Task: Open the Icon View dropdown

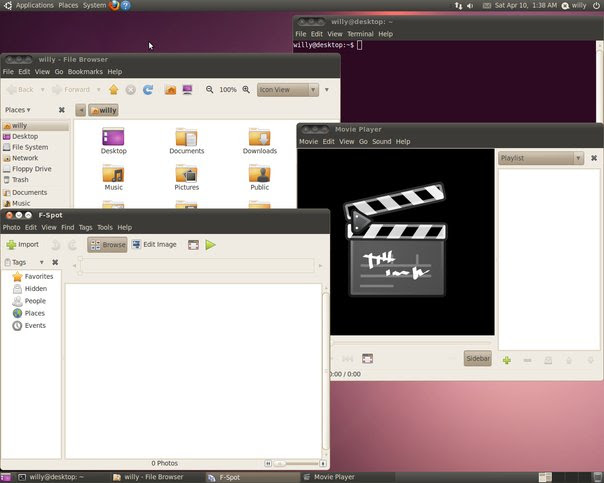Action: click(287, 90)
